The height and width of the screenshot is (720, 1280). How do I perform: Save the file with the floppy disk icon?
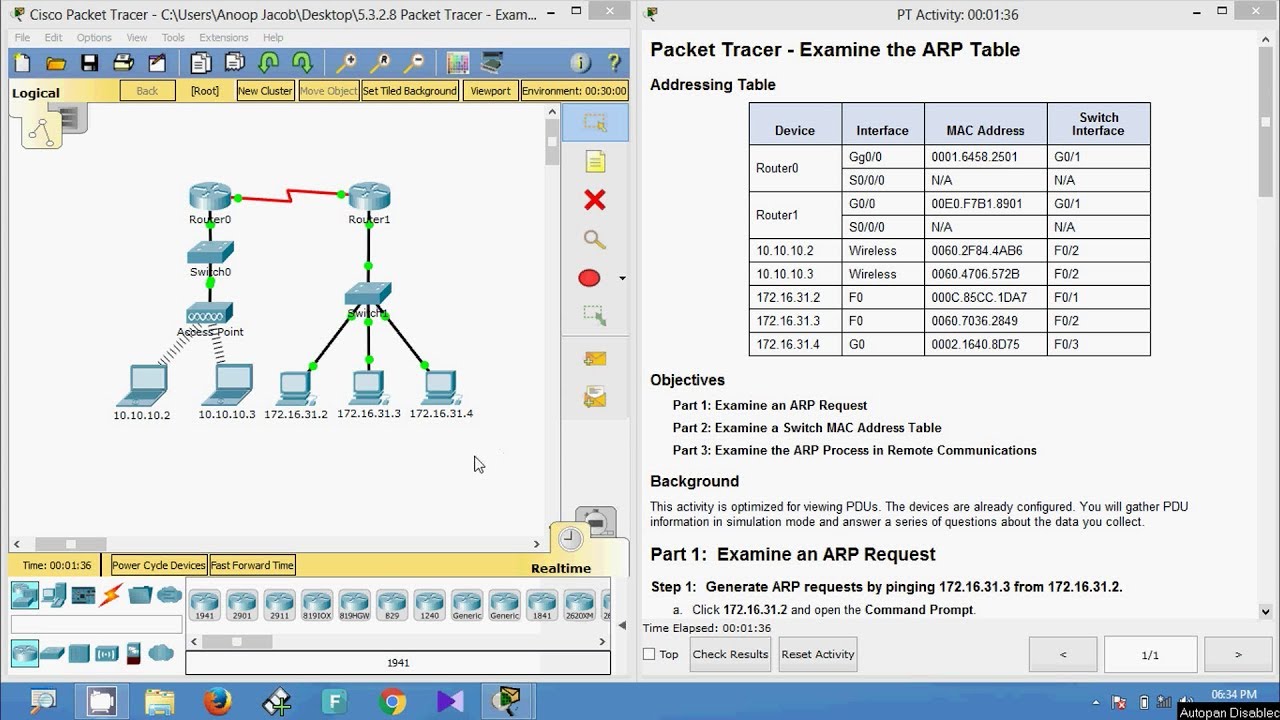click(x=89, y=63)
